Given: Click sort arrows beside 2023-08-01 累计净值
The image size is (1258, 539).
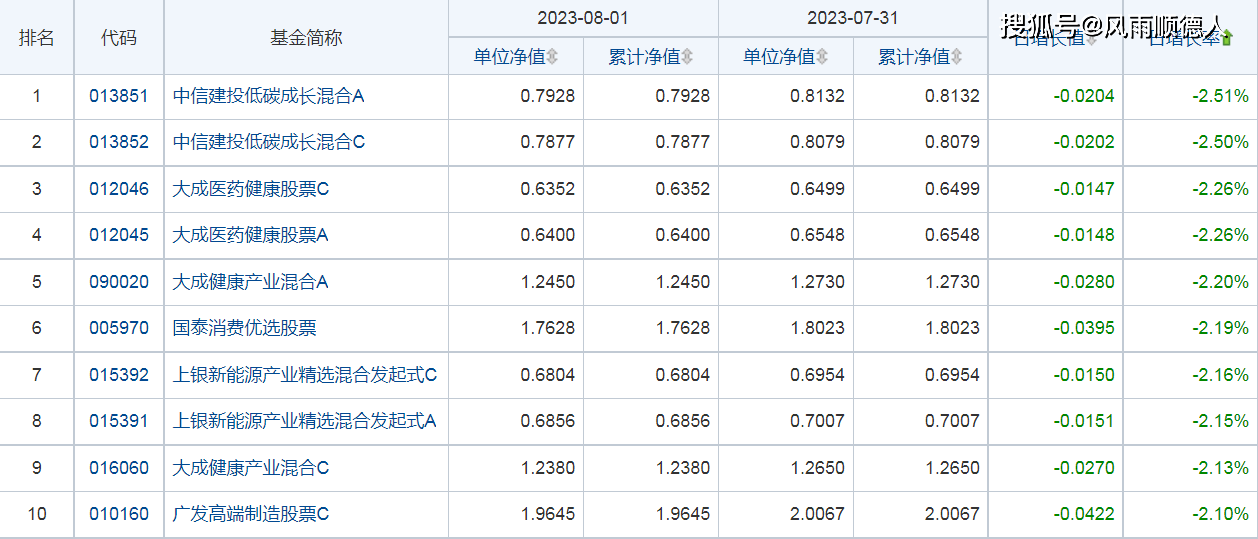Looking at the screenshot, I should [x=687, y=57].
